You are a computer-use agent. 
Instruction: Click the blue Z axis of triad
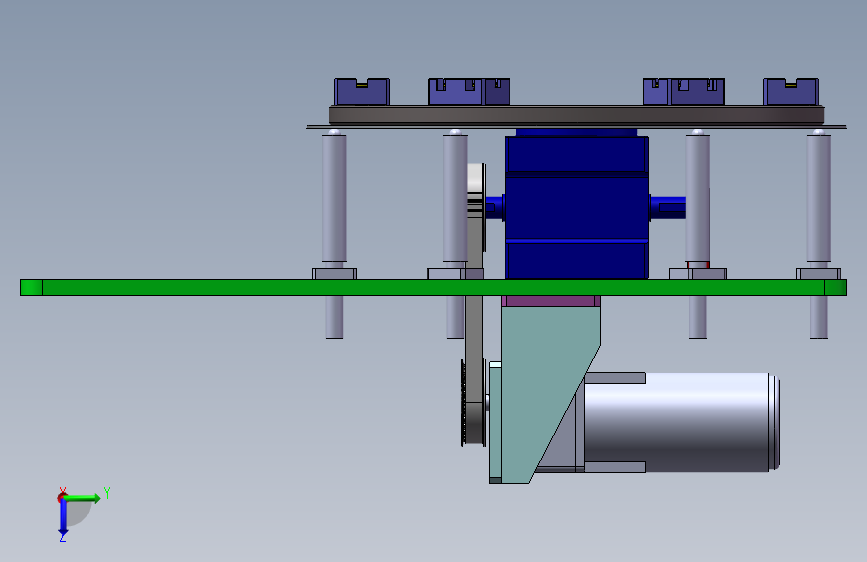coord(63,517)
